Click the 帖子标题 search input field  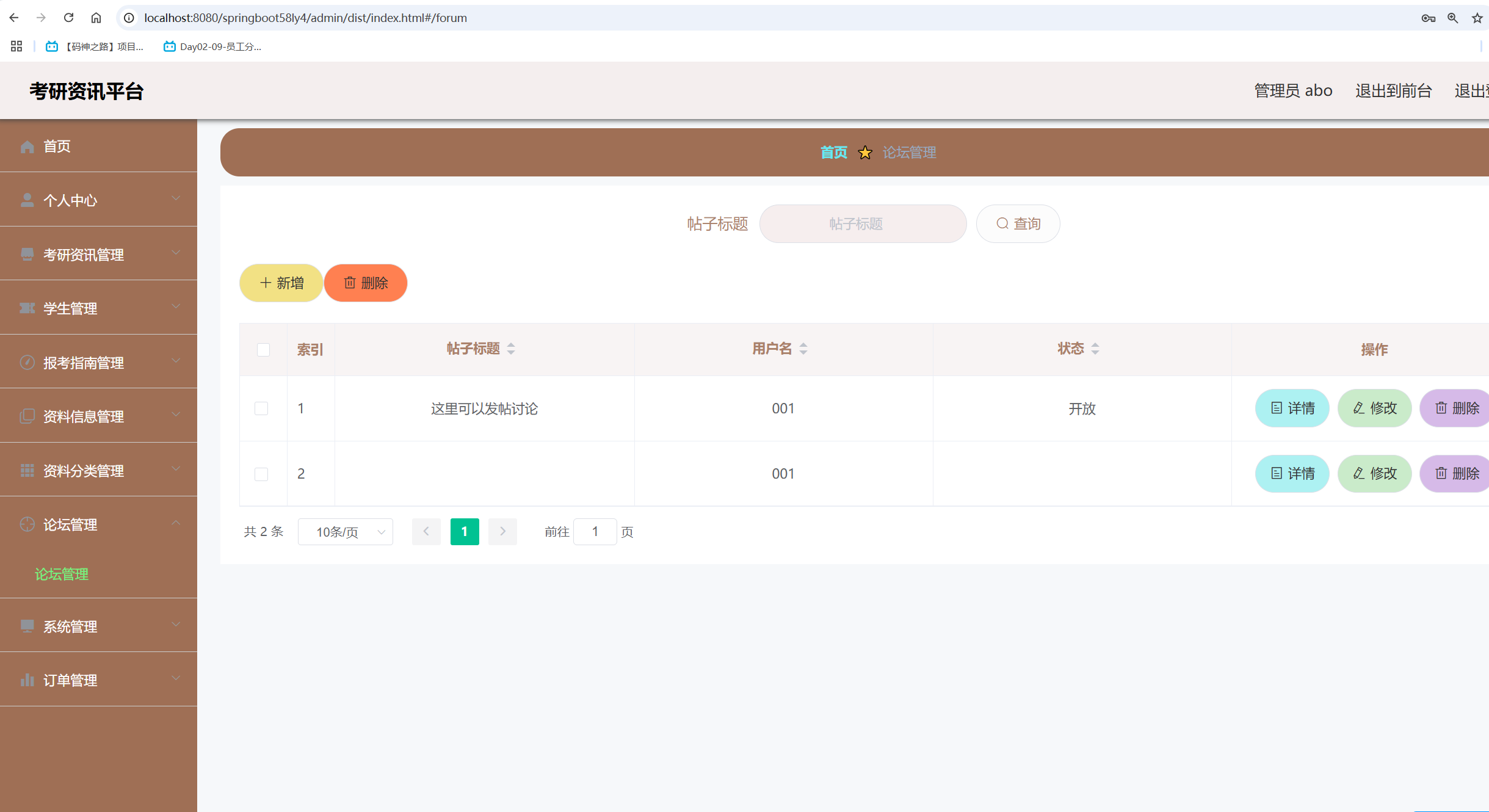pyautogui.click(x=862, y=223)
